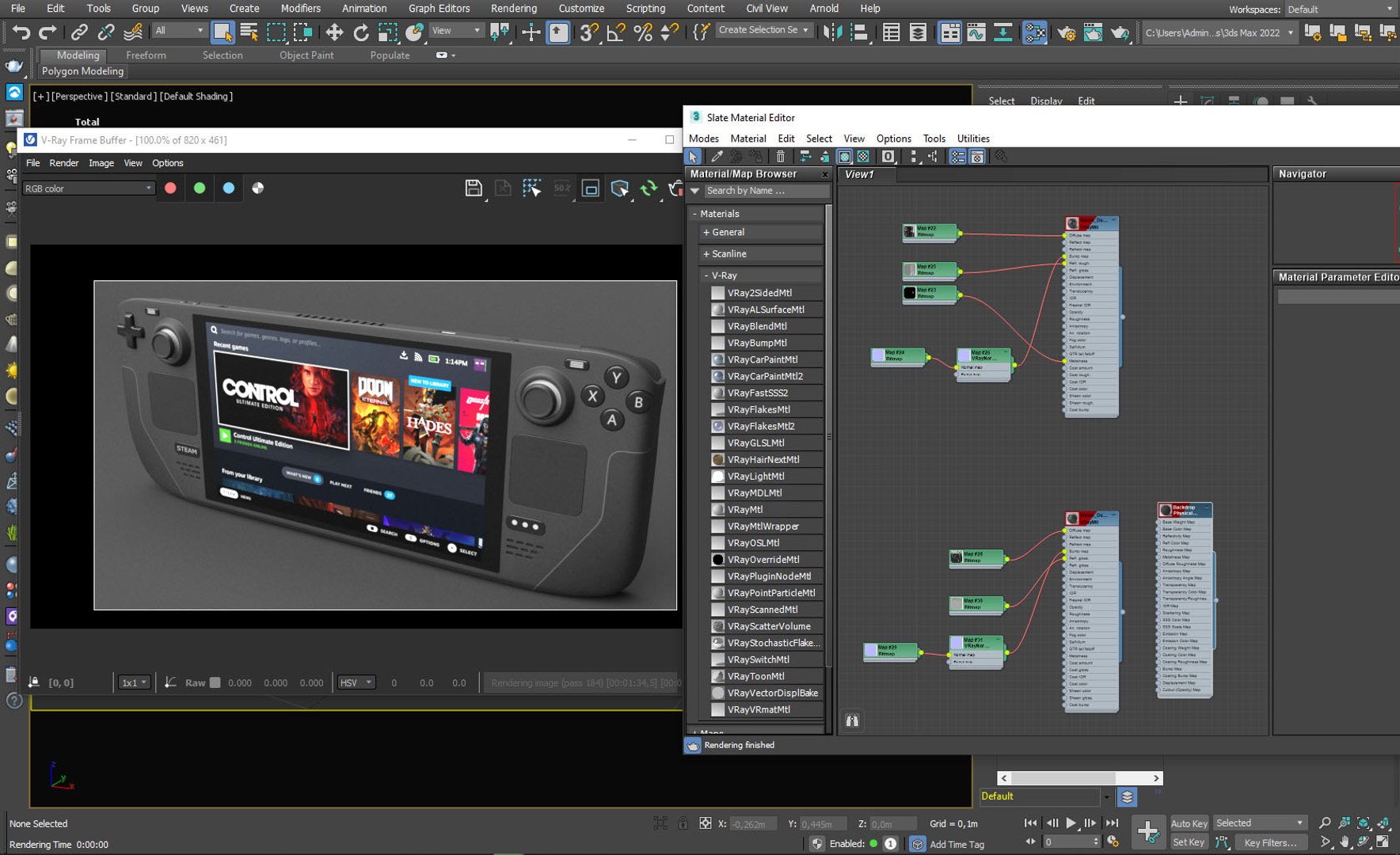The image size is (1400, 855).
Task: Toggle Window/Crossing selection mode
Action: pos(303,32)
